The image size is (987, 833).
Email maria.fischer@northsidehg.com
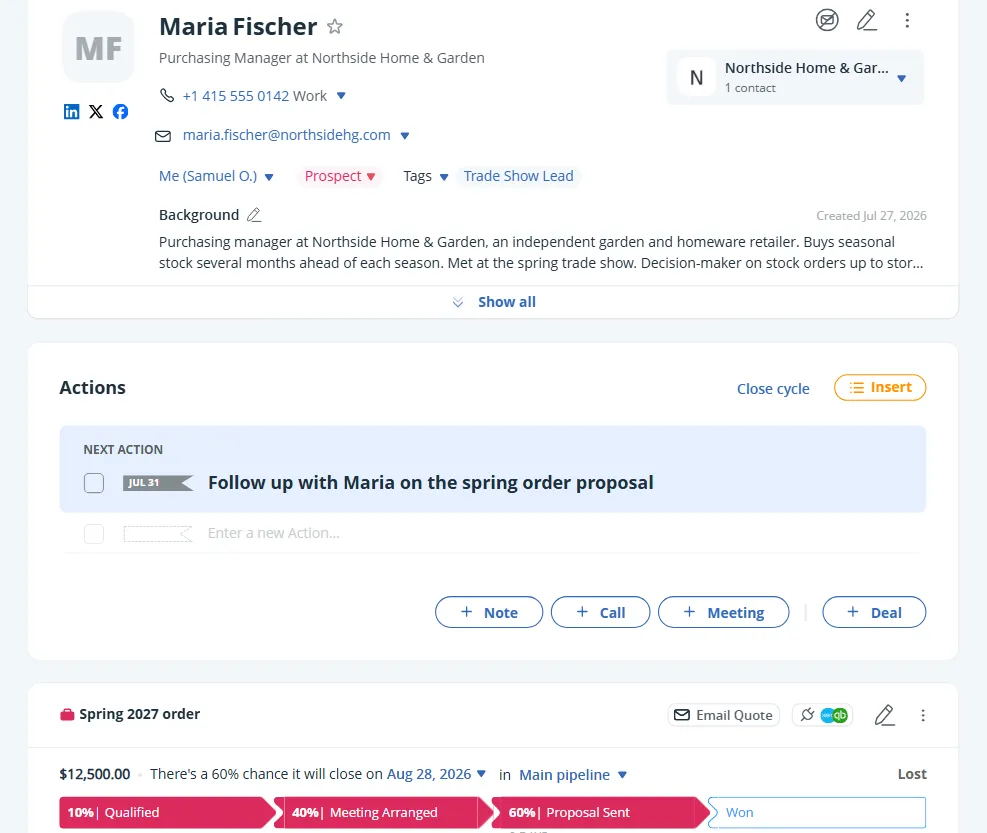[x=286, y=135]
